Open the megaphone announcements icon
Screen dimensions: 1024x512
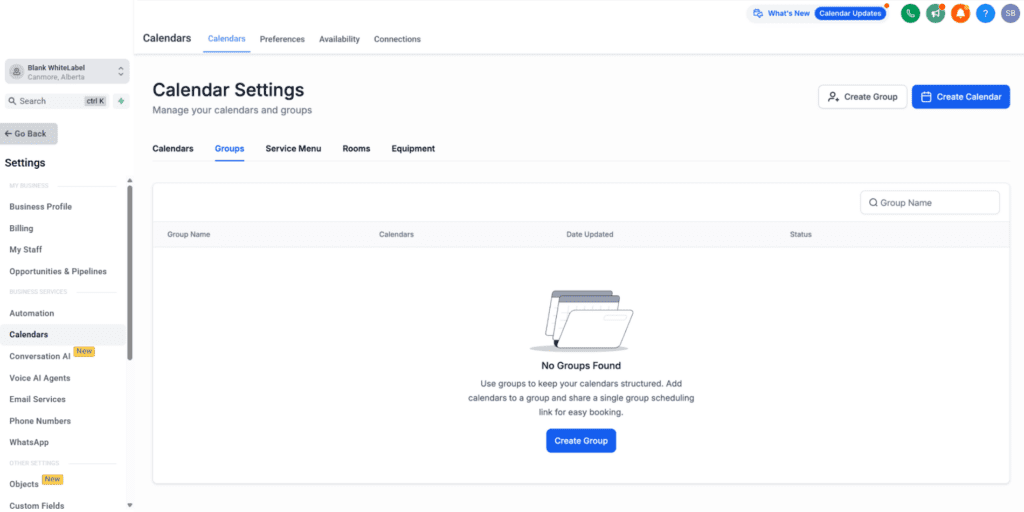click(935, 13)
